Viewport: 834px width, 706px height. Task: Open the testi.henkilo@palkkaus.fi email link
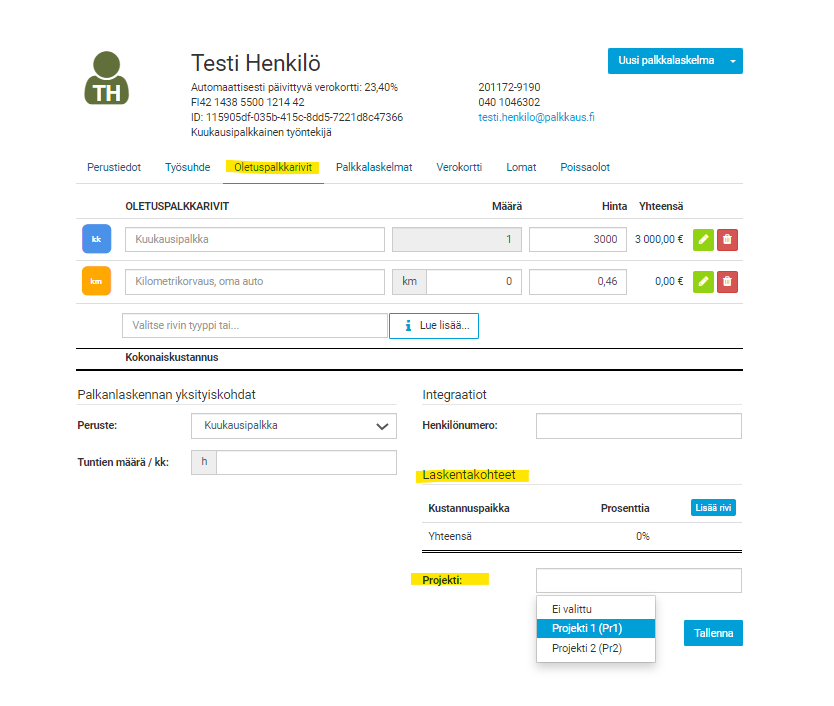[536, 117]
